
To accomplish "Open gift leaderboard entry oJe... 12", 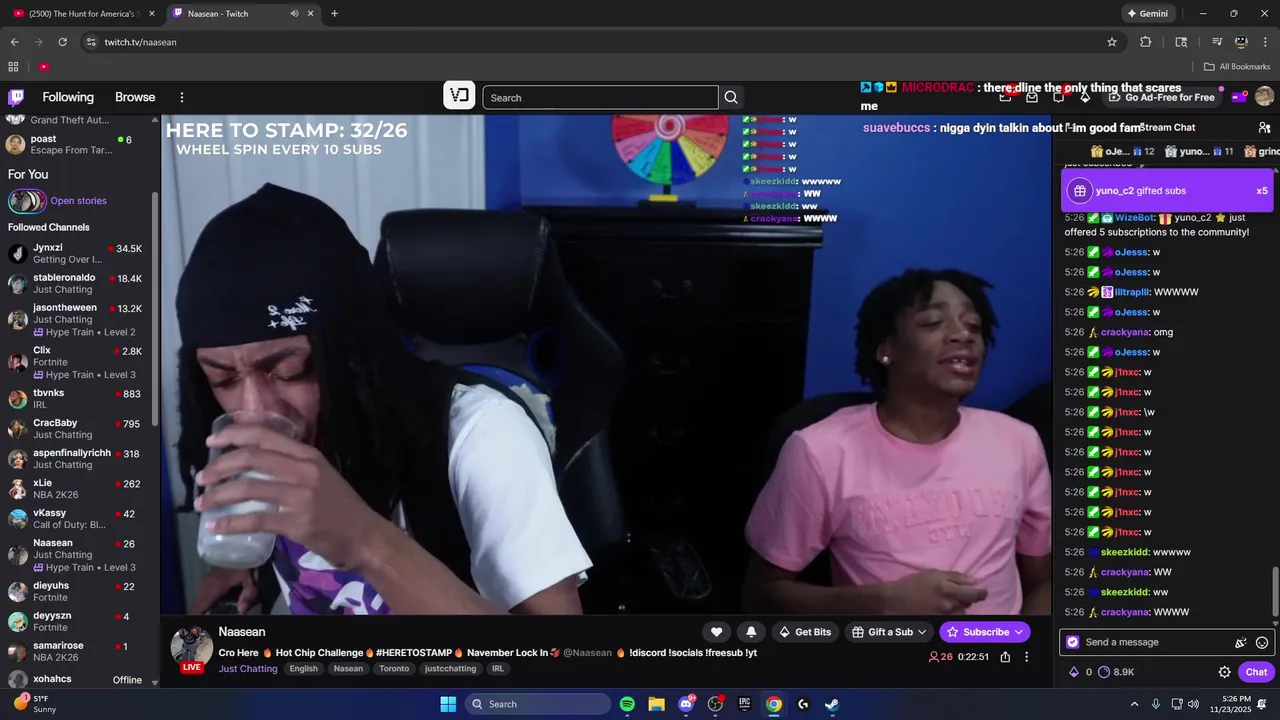I will coord(1122,152).
